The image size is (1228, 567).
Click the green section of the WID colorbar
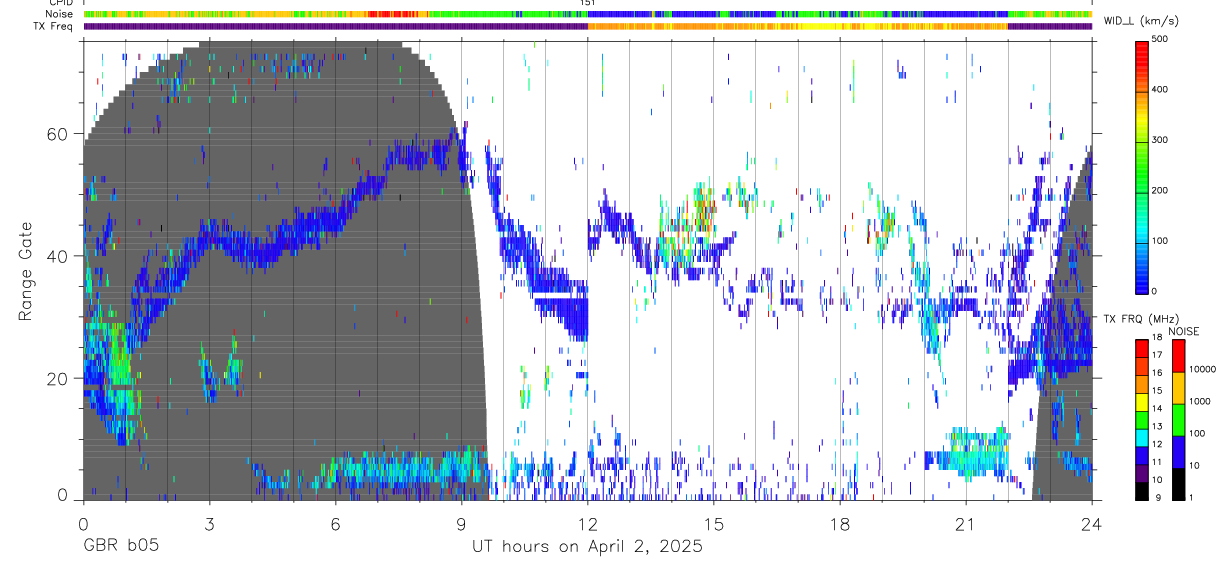click(1142, 165)
